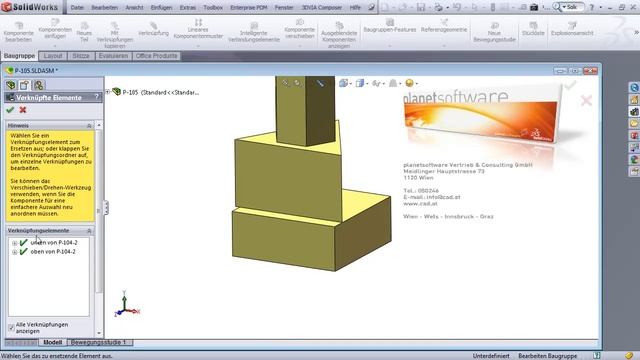The height and width of the screenshot is (360, 640).
Task: Switch to the Skizze tab
Action: (x=81, y=56)
